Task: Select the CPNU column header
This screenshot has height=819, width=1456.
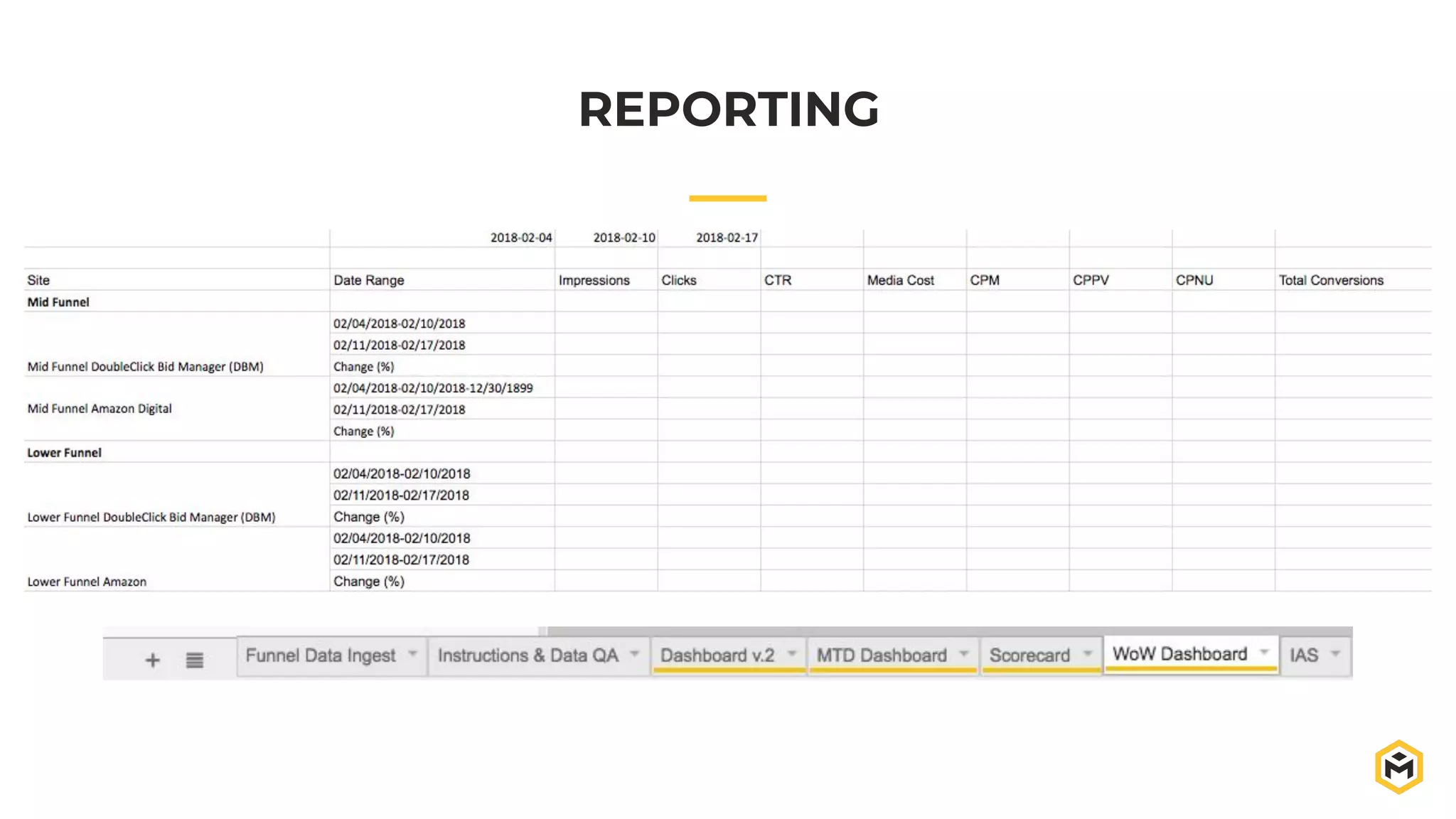Action: [1224, 280]
